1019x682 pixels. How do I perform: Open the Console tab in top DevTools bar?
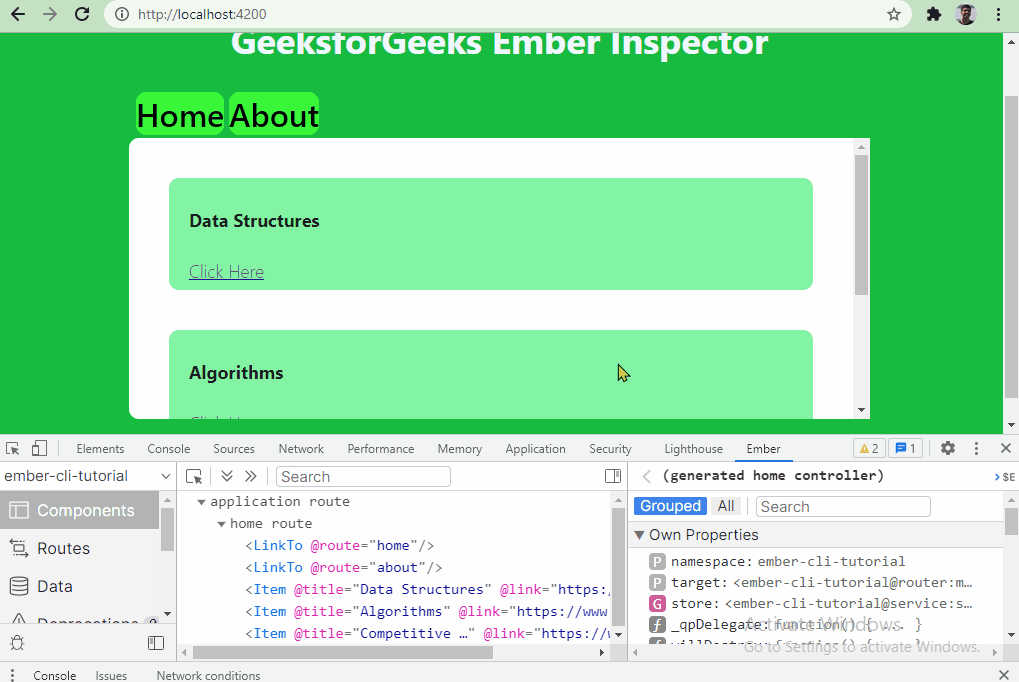tap(168, 449)
